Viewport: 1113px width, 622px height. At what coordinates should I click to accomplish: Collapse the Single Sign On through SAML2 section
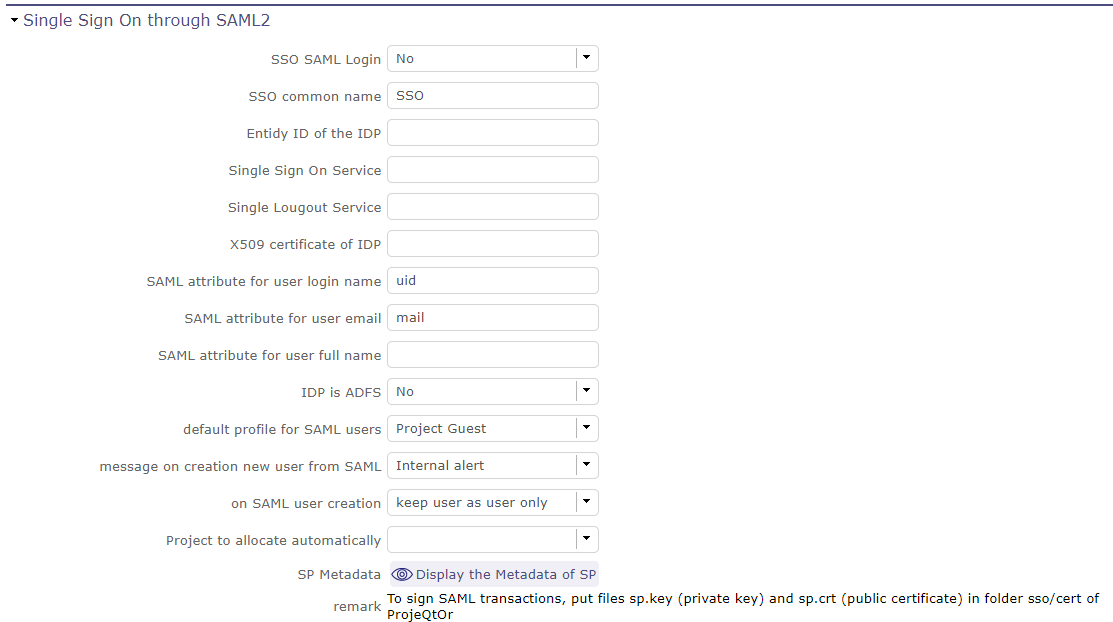pyautogui.click(x=14, y=19)
